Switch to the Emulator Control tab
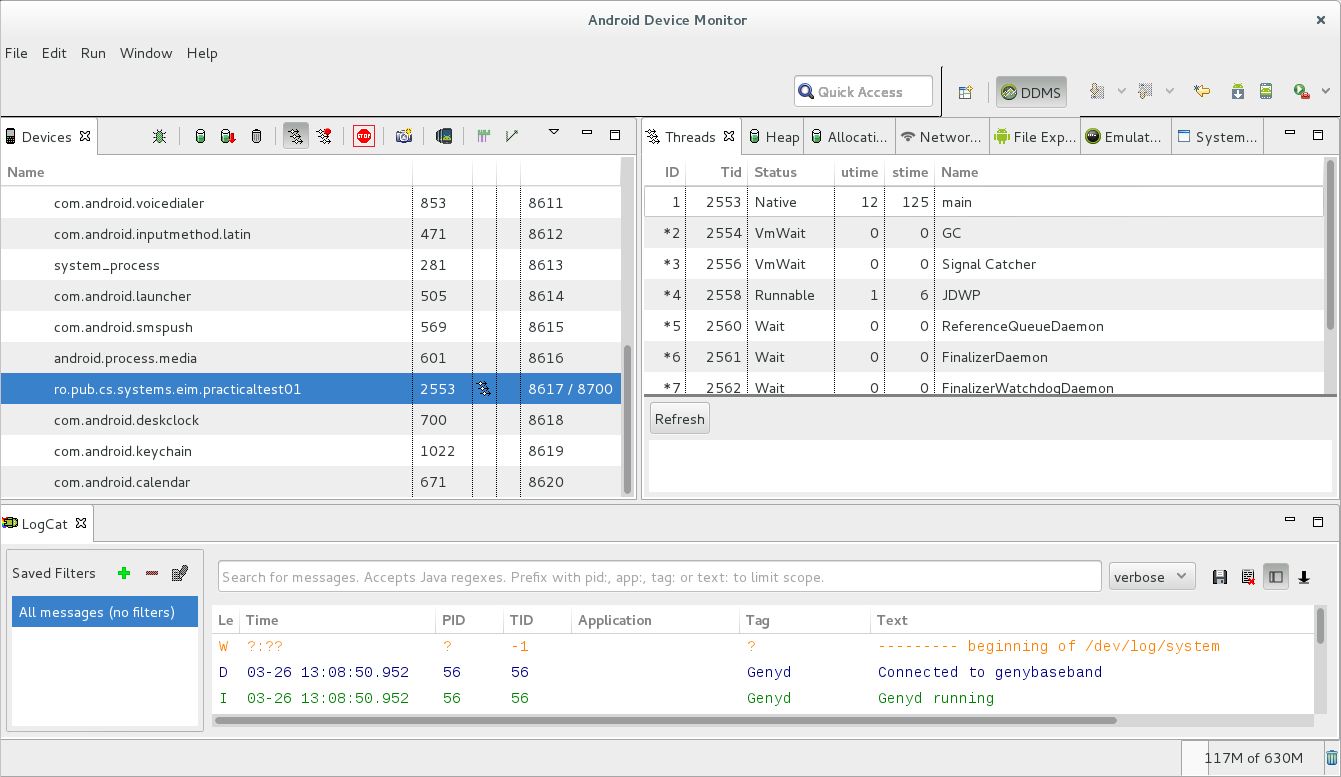The width and height of the screenshot is (1341, 777). [x=1125, y=137]
